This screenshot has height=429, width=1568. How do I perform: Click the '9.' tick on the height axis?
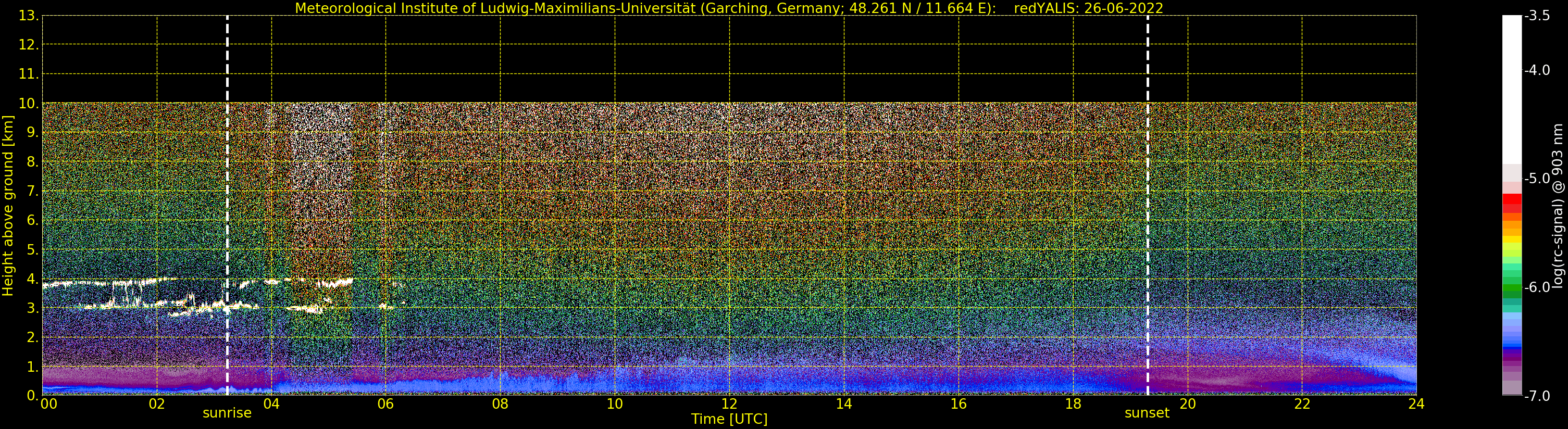coord(33,133)
